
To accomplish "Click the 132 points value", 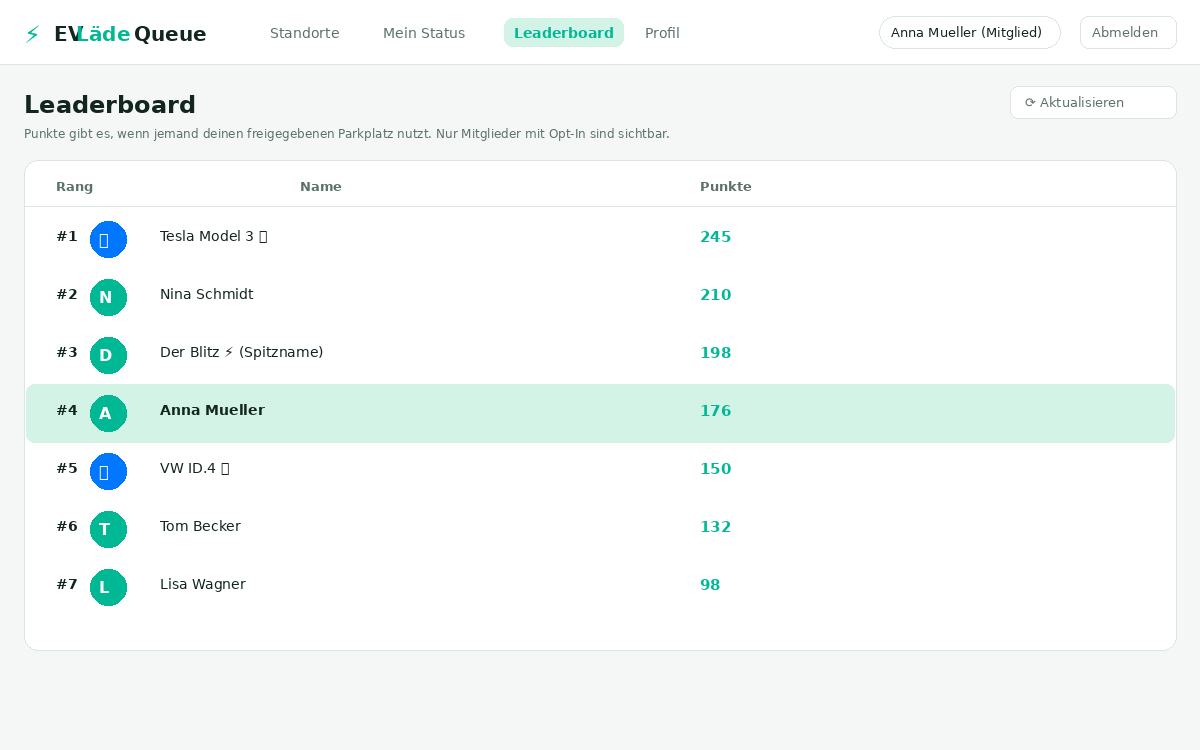I will (x=716, y=527).
